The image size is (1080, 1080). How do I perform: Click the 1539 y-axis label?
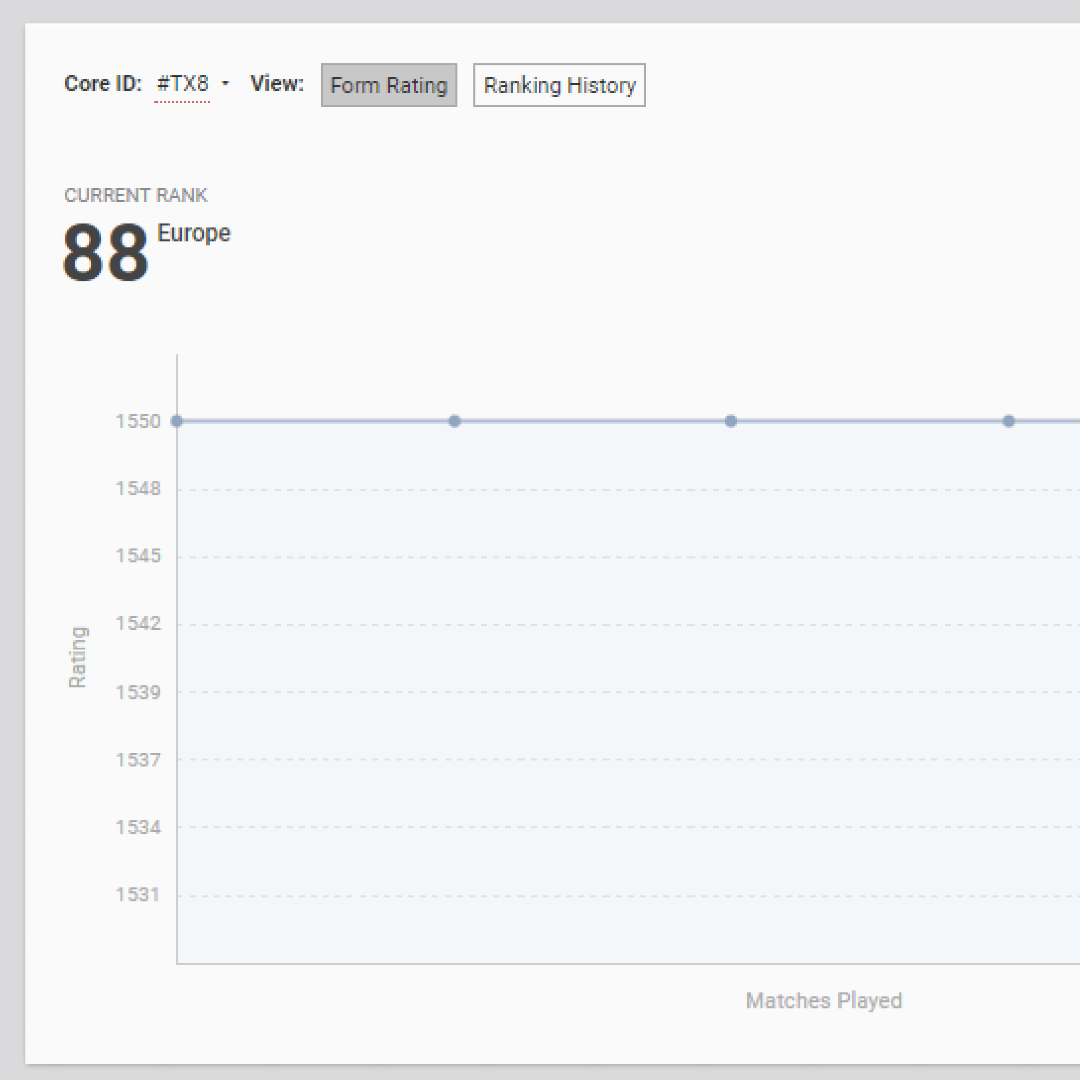click(x=138, y=692)
